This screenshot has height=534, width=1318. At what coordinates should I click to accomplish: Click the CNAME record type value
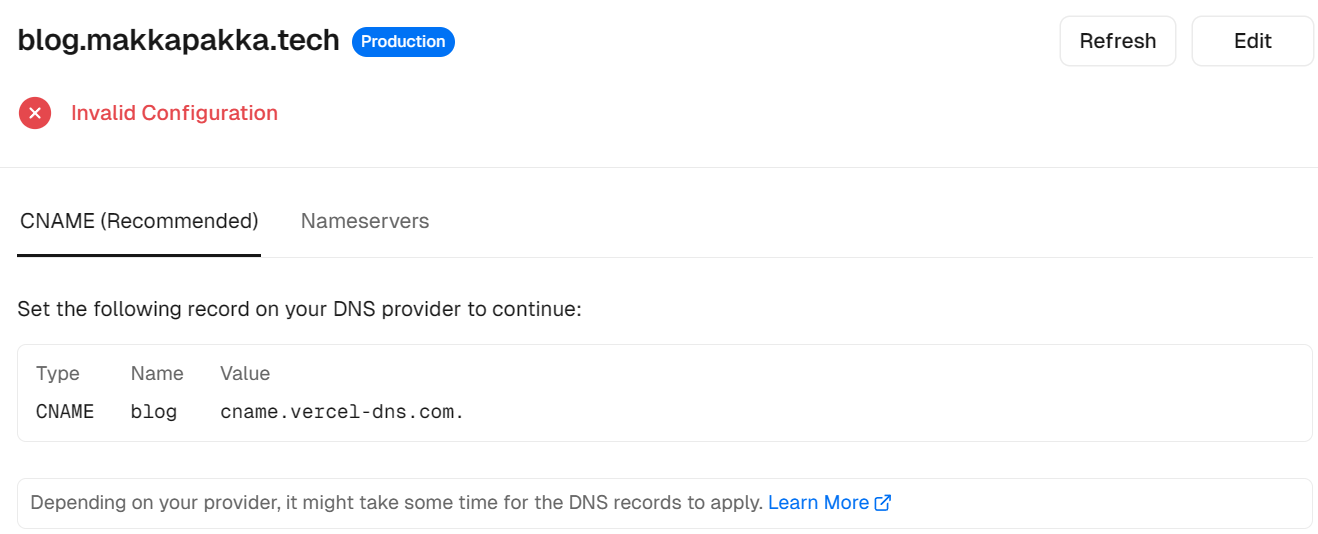click(x=65, y=411)
